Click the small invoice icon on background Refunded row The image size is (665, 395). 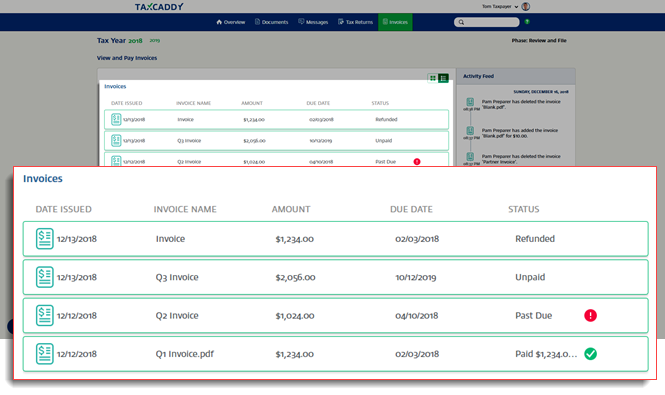116,119
